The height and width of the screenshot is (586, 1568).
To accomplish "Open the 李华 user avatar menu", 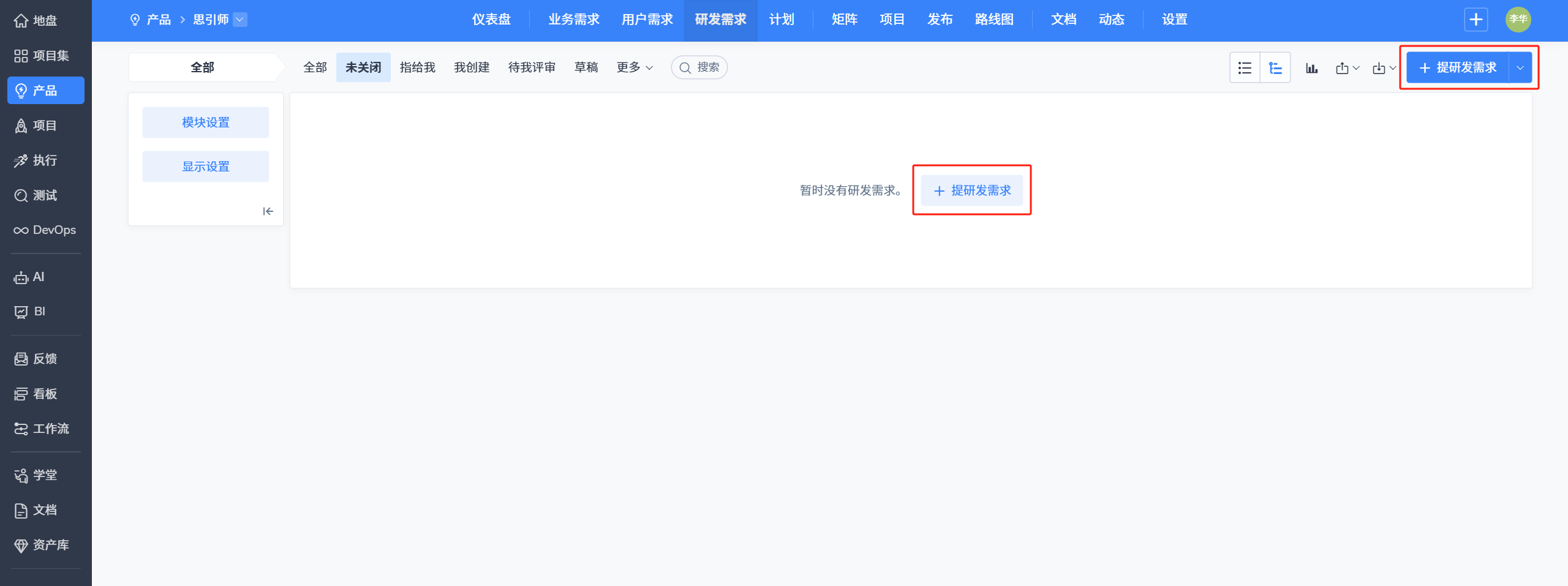I will 1518,20.
